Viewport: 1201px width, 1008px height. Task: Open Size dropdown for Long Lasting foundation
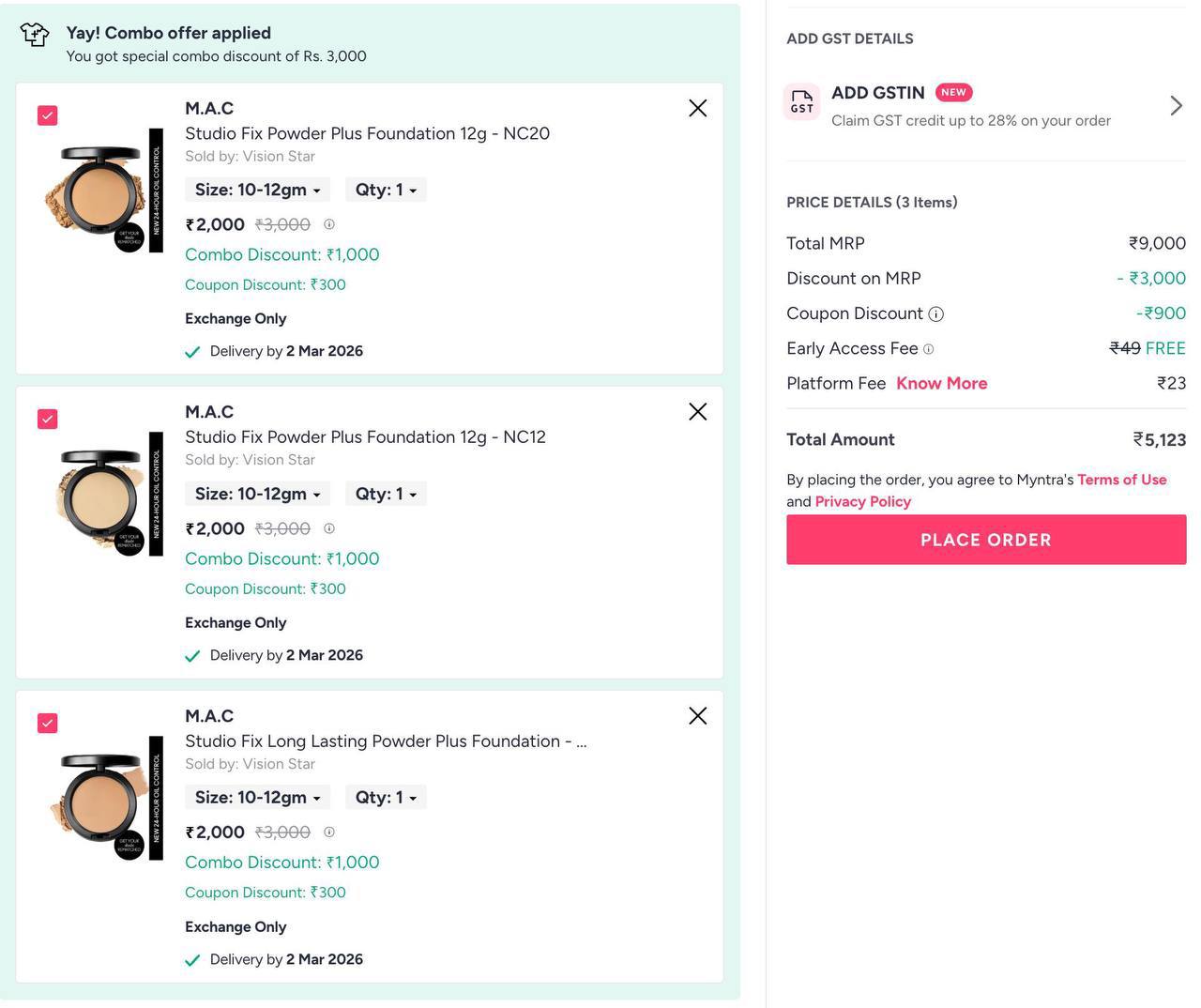(257, 797)
